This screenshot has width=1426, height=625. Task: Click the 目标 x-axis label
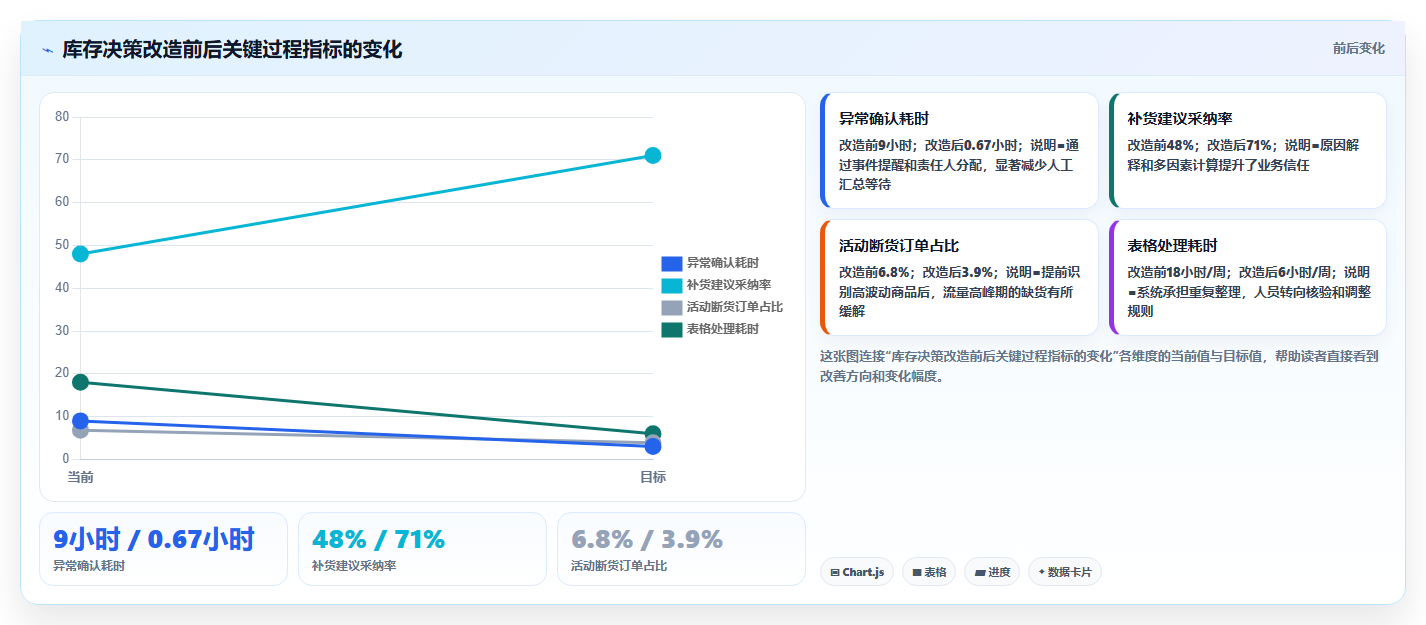[x=653, y=477]
